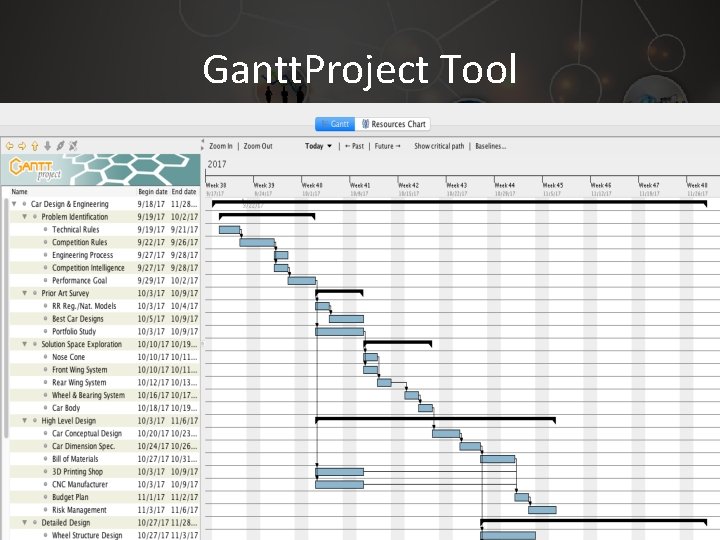Screen dimensions: 720x540
Task: Click the Bill of Materials Gantt bar
Action: click(497, 459)
